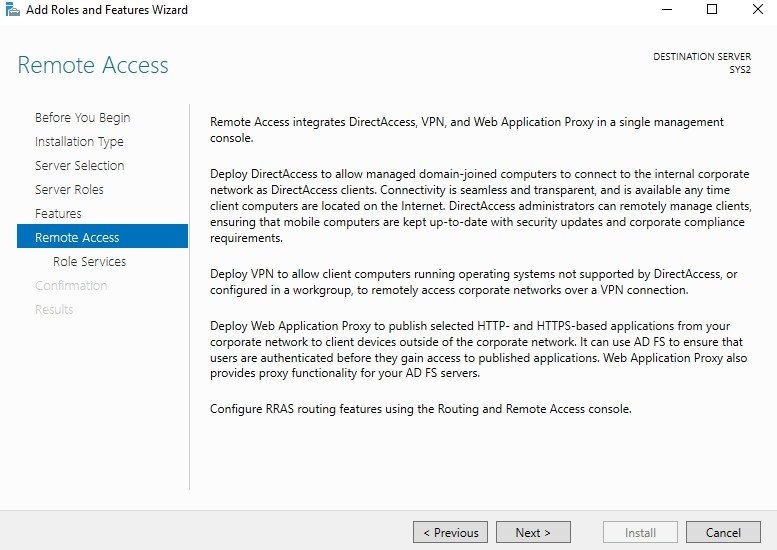The height and width of the screenshot is (550, 777).
Task: Click the wizard icon in title bar
Action: pyautogui.click(x=12, y=9)
